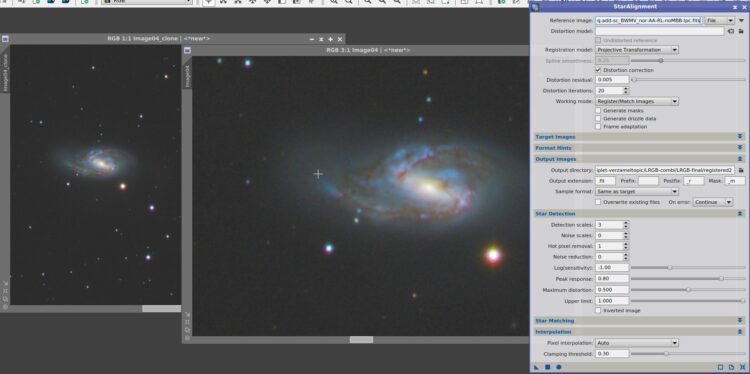The width and height of the screenshot is (750, 374).
Task: Click the Mask field containing _m
Action: pos(735,181)
